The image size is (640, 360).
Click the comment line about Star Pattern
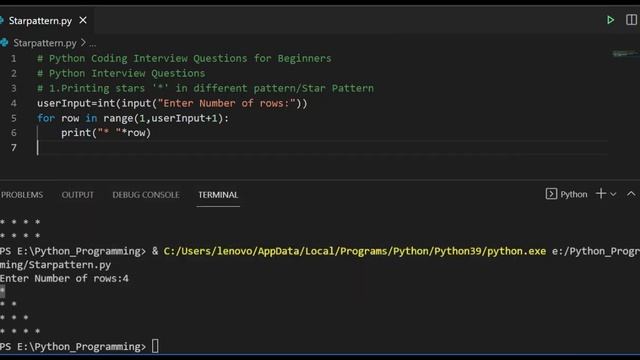click(205, 88)
